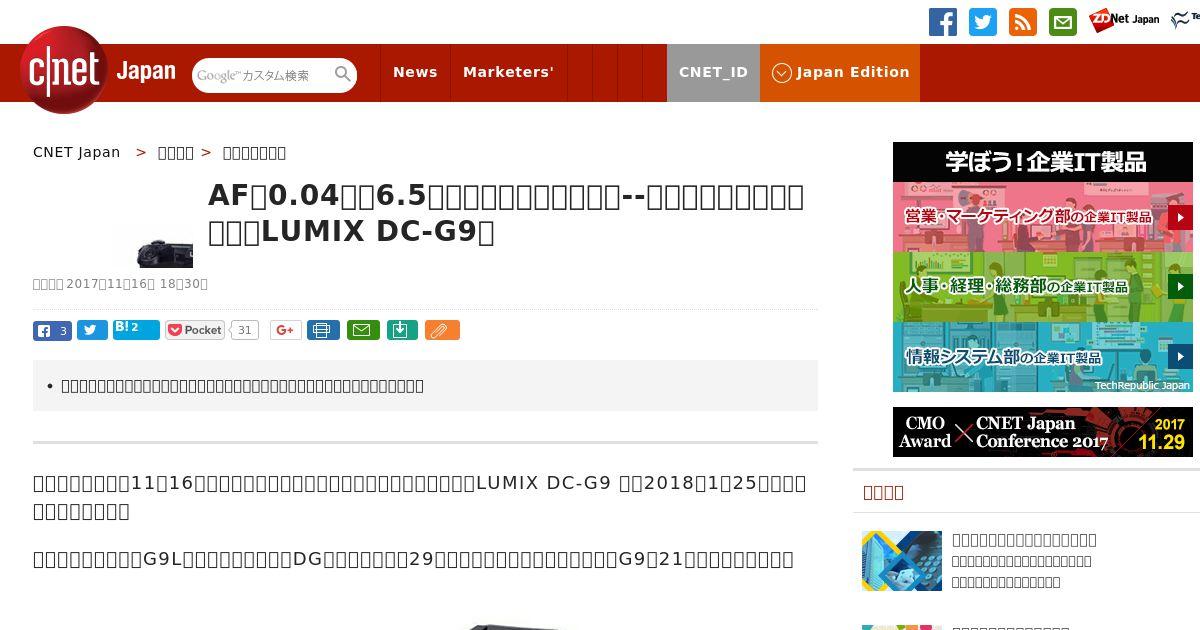This screenshot has width=1200, height=630.
Task: Click the Pocket count 31 bubble
Action: click(x=244, y=330)
